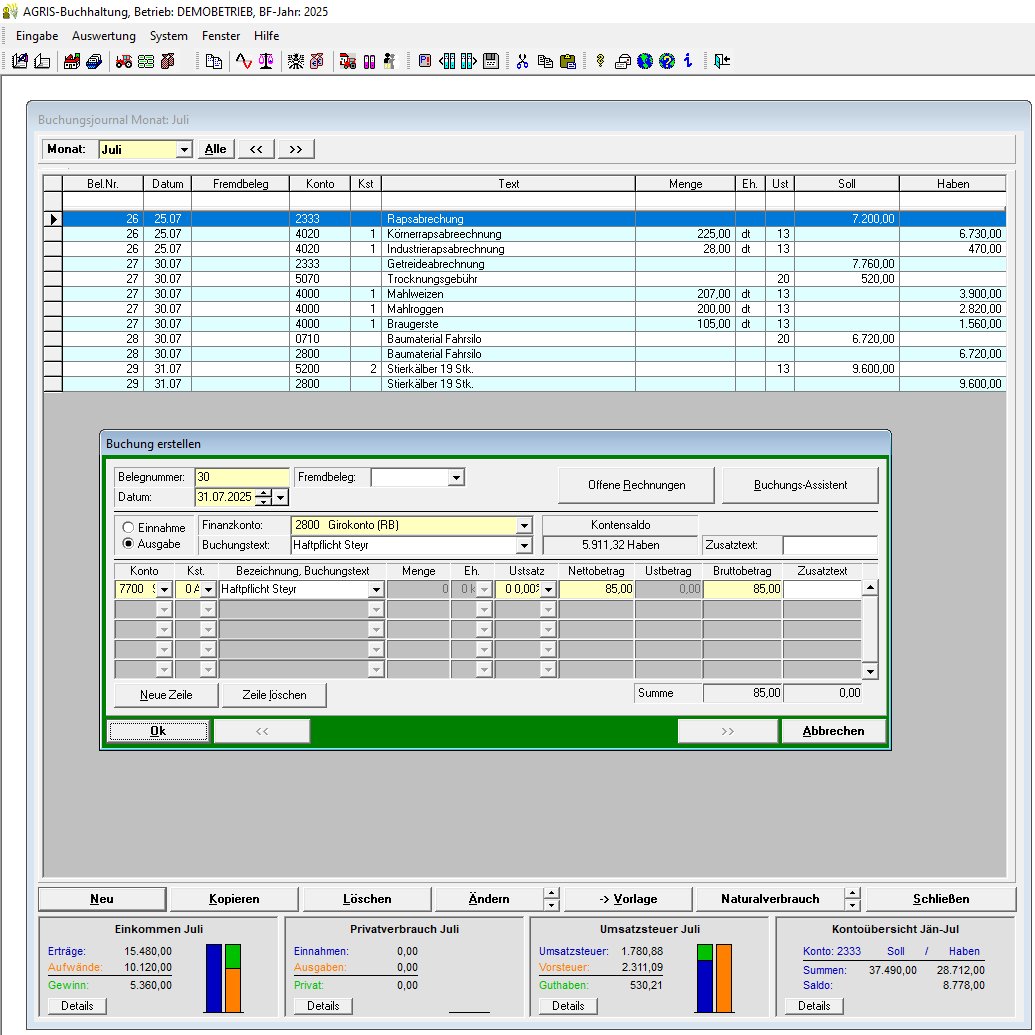Select the Ausgabe radio button
The height and width of the screenshot is (1035, 1035).
[x=128, y=544]
